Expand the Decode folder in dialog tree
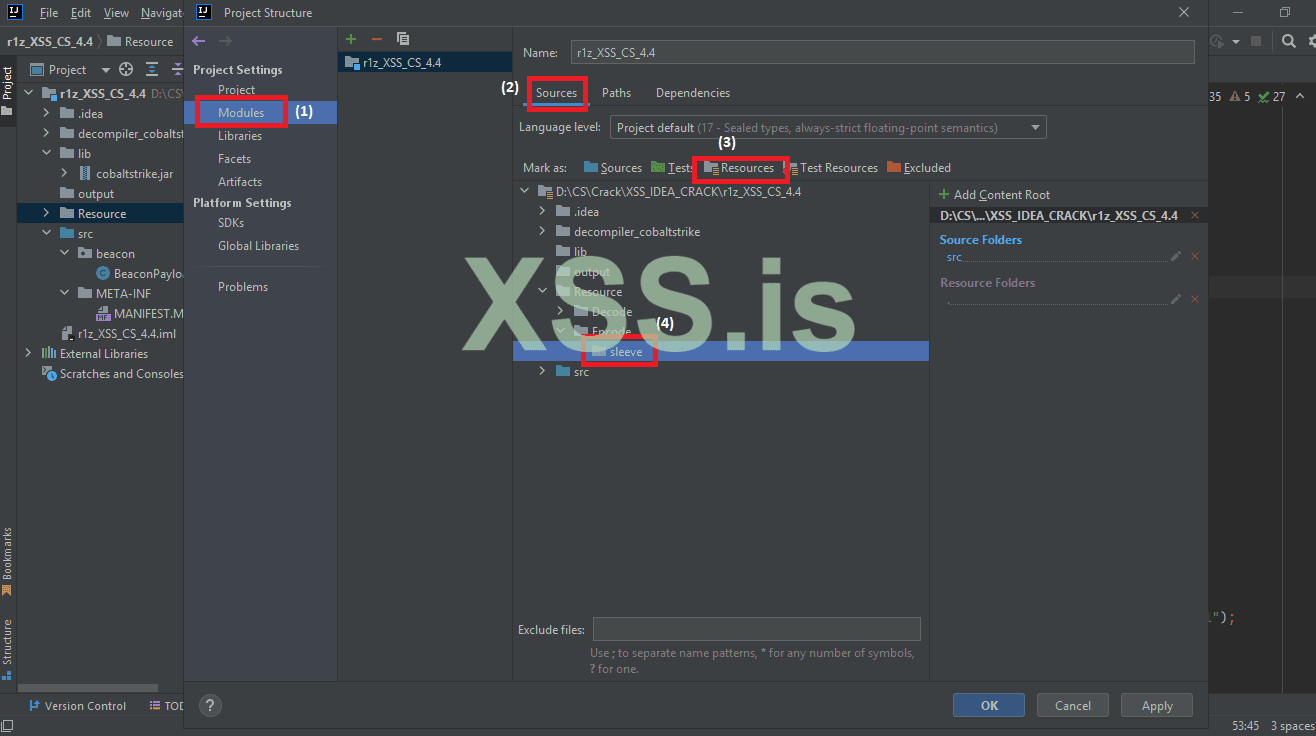The width and height of the screenshot is (1316, 736). coord(560,311)
